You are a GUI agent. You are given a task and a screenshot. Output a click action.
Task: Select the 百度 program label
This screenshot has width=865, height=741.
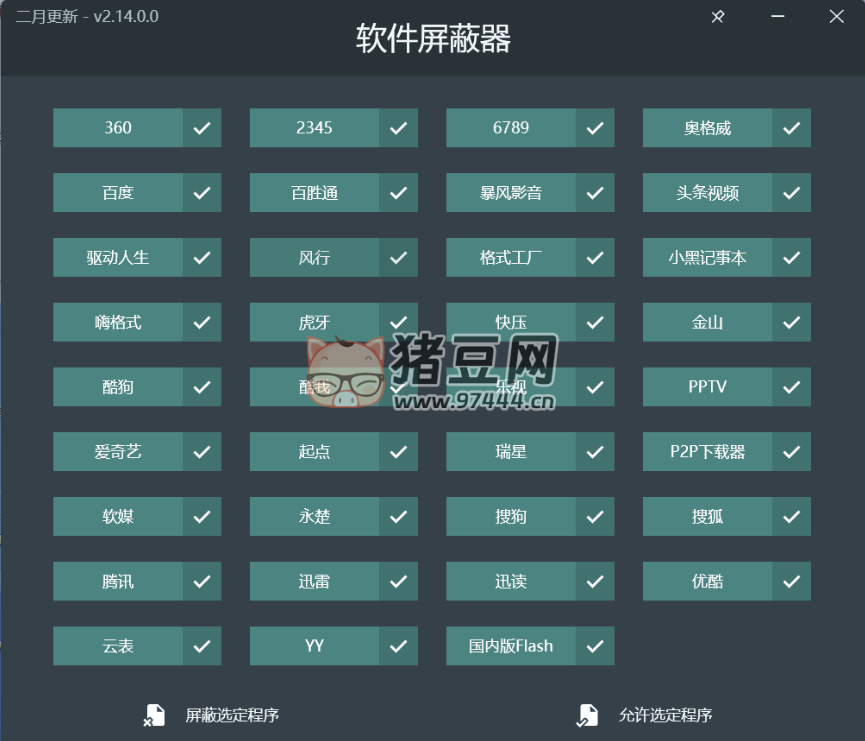click(x=118, y=193)
